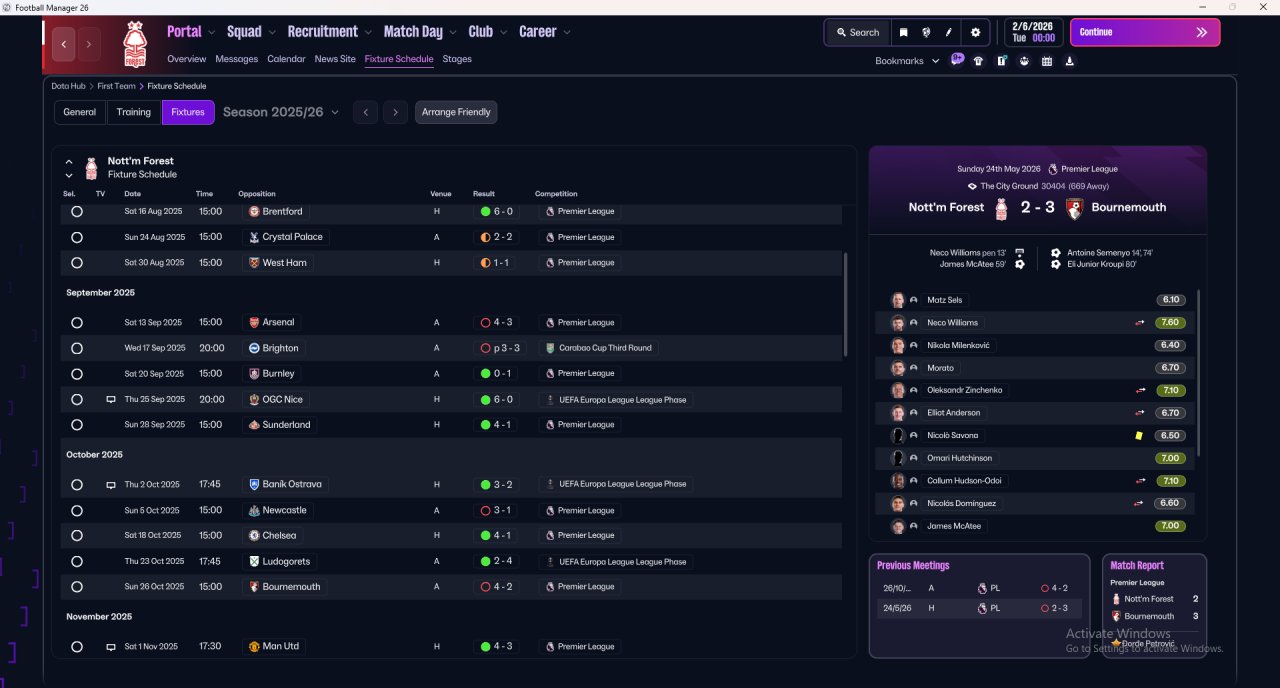
Task: Click Nott'm Forest crest in match result header
Action: pos(1001,208)
